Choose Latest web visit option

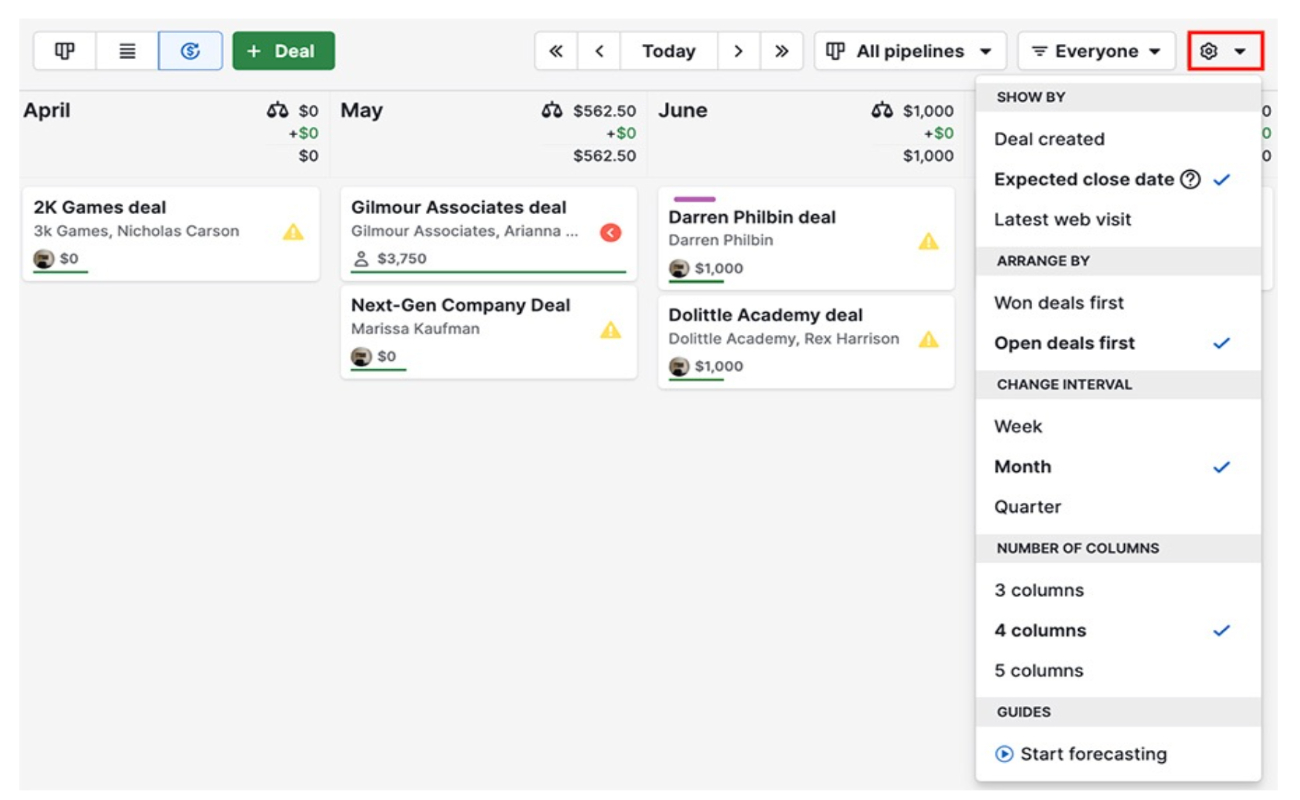point(1063,220)
